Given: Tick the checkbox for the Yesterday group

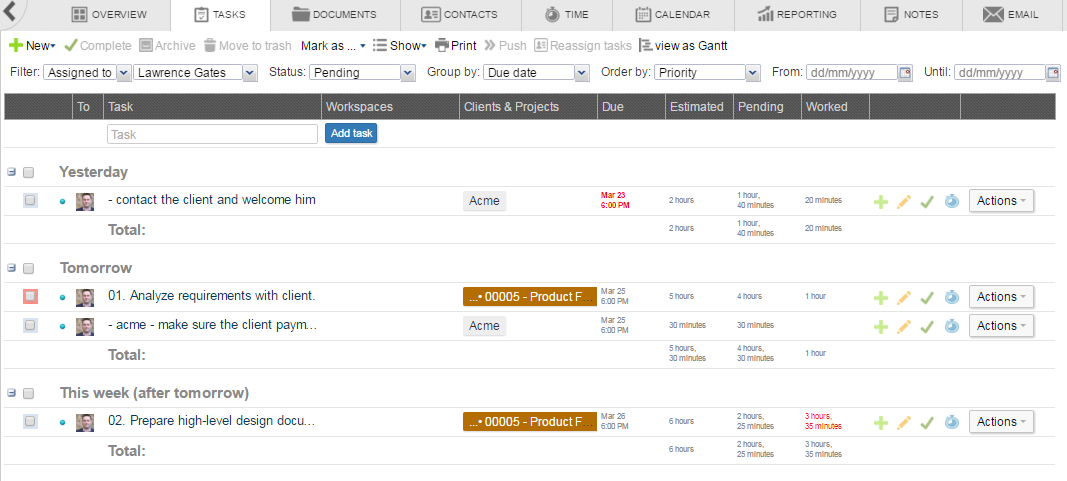Looking at the screenshot, I should click(29, 172).
